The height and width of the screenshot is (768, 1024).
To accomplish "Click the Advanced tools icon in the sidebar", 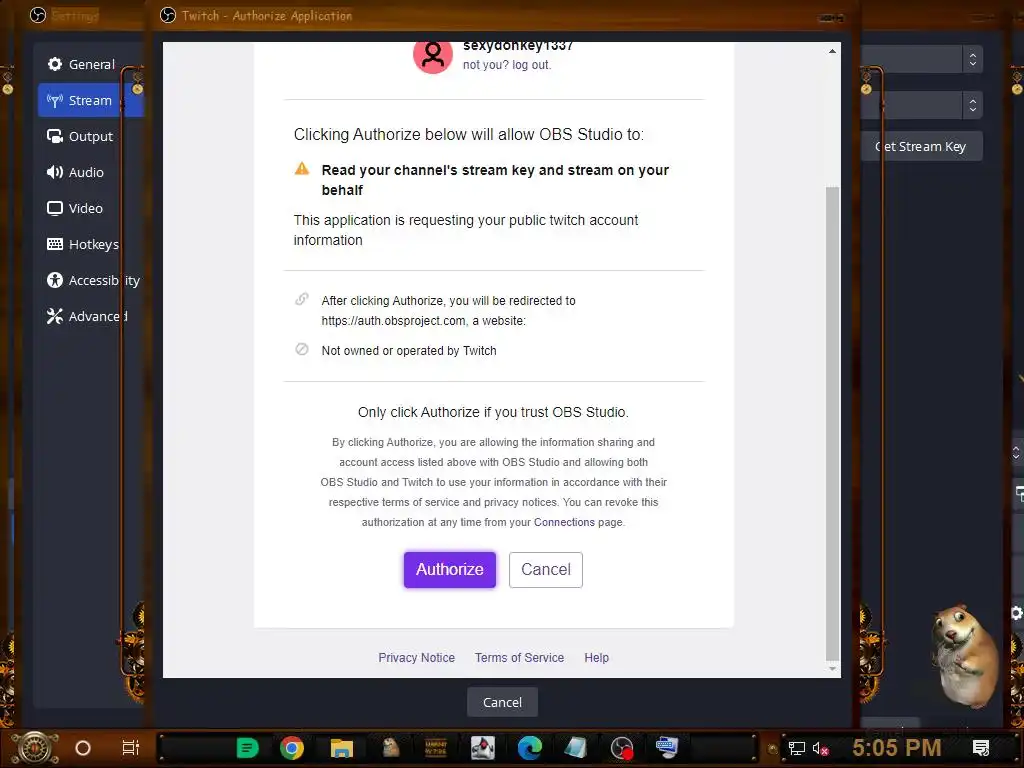I will tap(55, 316).
